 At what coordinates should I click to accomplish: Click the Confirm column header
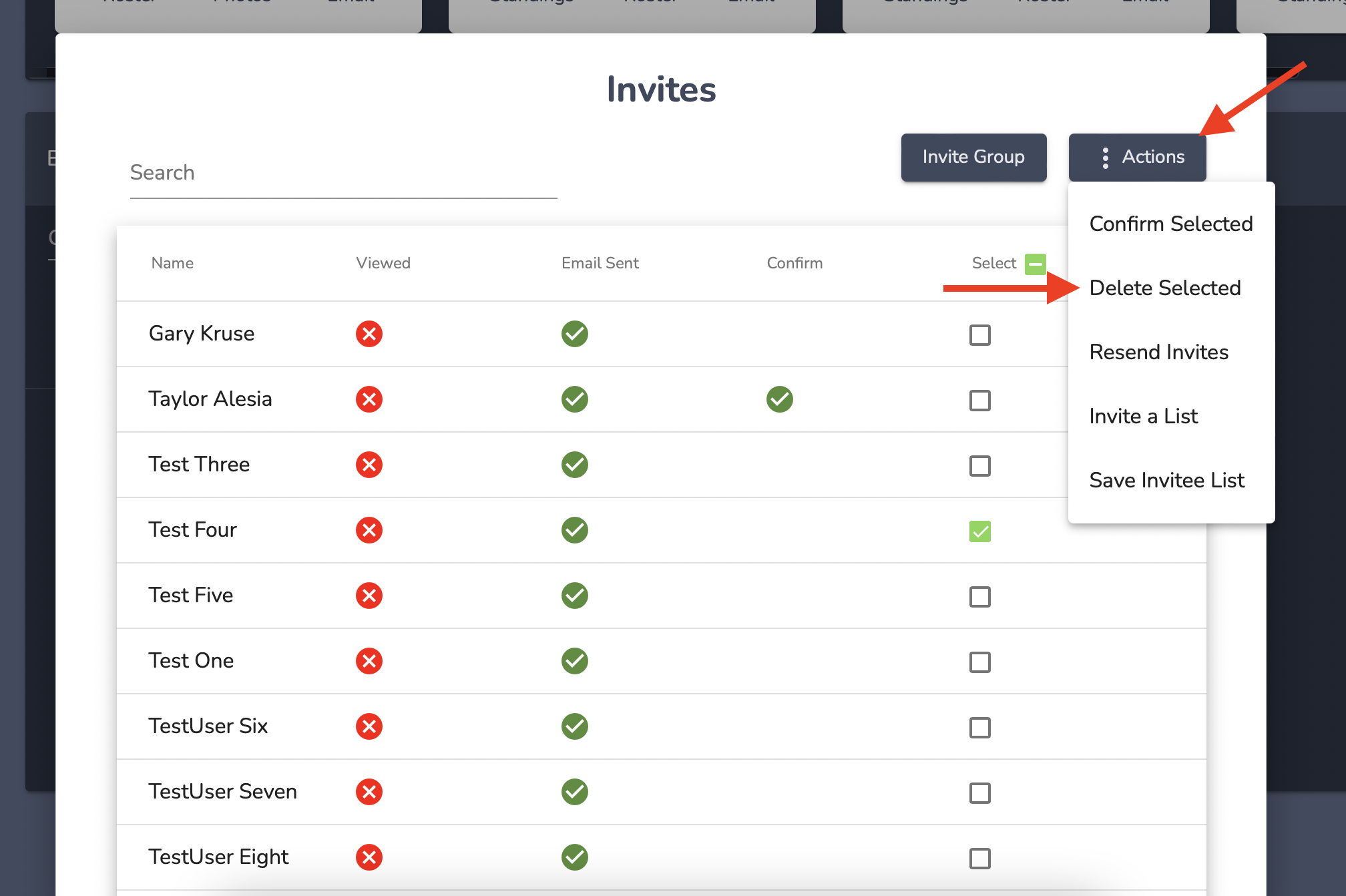click(x=795, y=263)
